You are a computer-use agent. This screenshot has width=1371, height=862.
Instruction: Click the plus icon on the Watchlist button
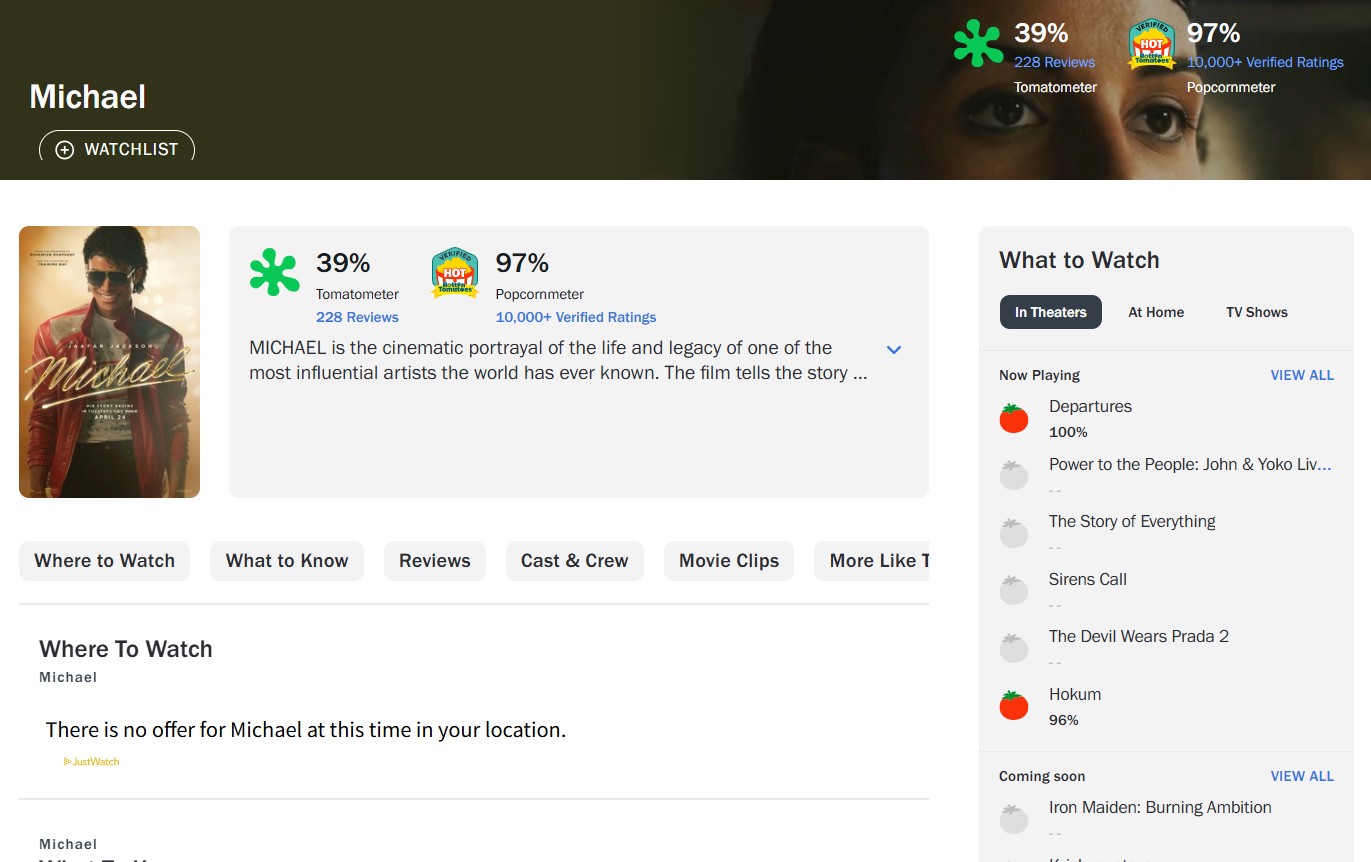point(64,150)
